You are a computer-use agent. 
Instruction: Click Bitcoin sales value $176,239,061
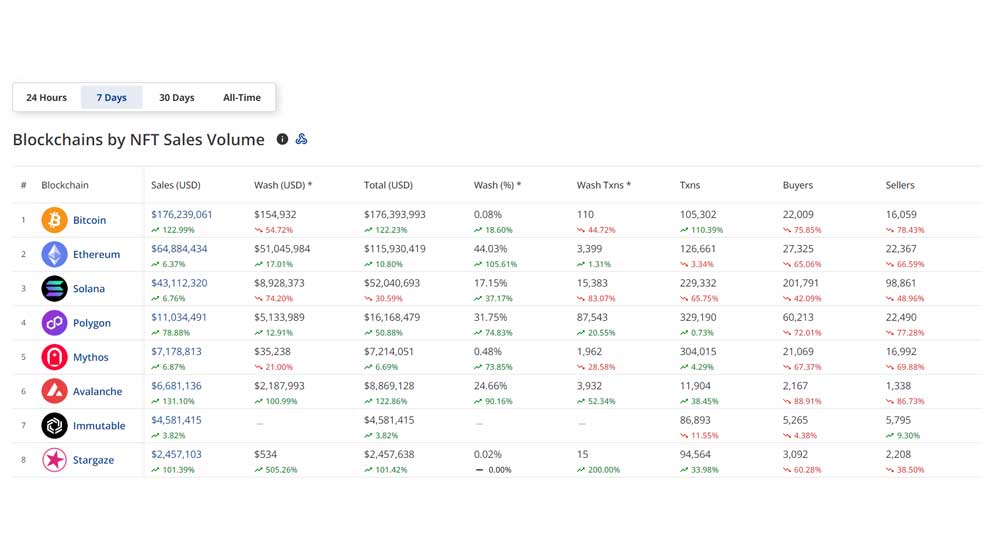coord(181,215)
